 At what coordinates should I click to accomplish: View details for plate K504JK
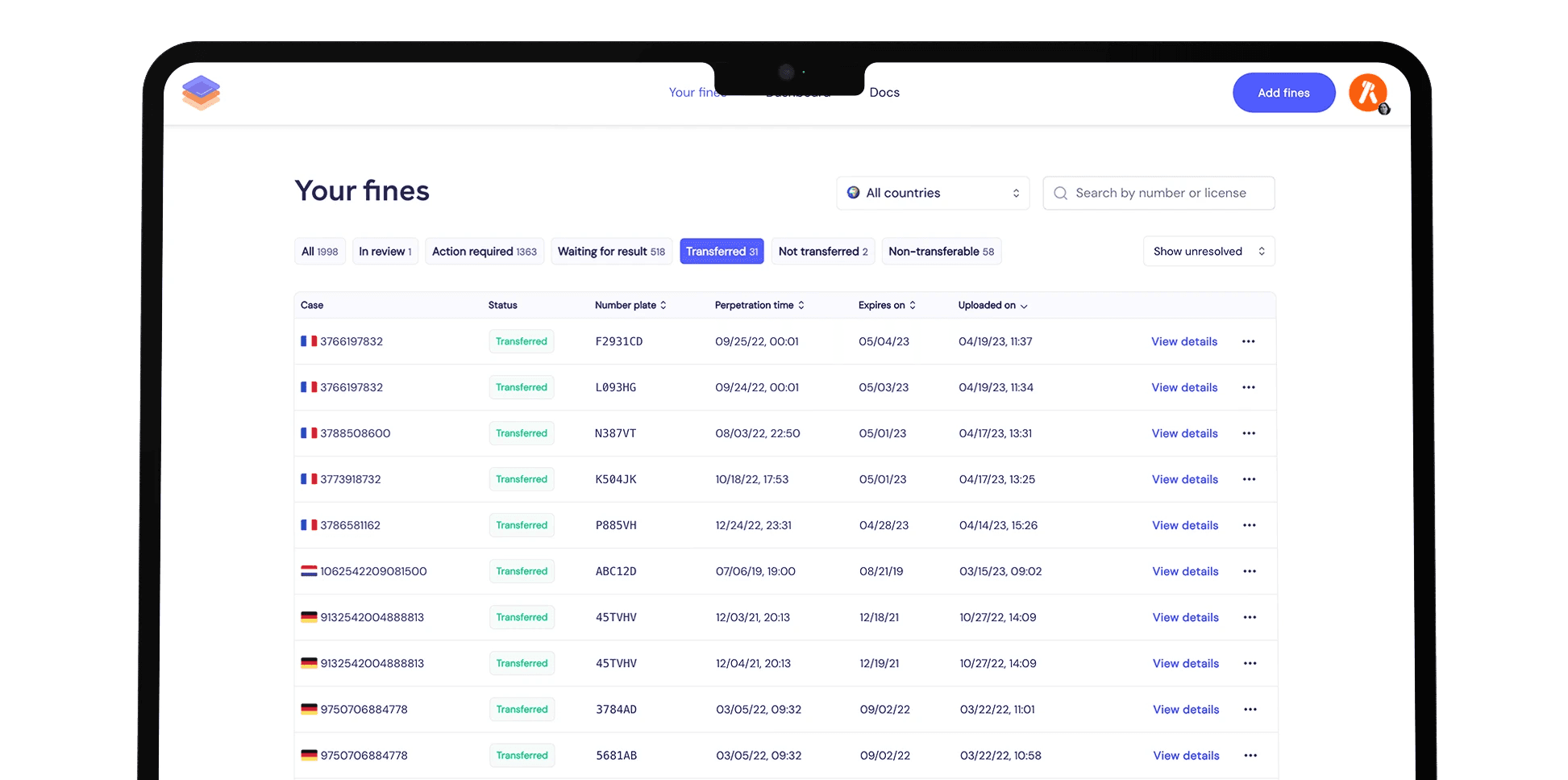1185,479
